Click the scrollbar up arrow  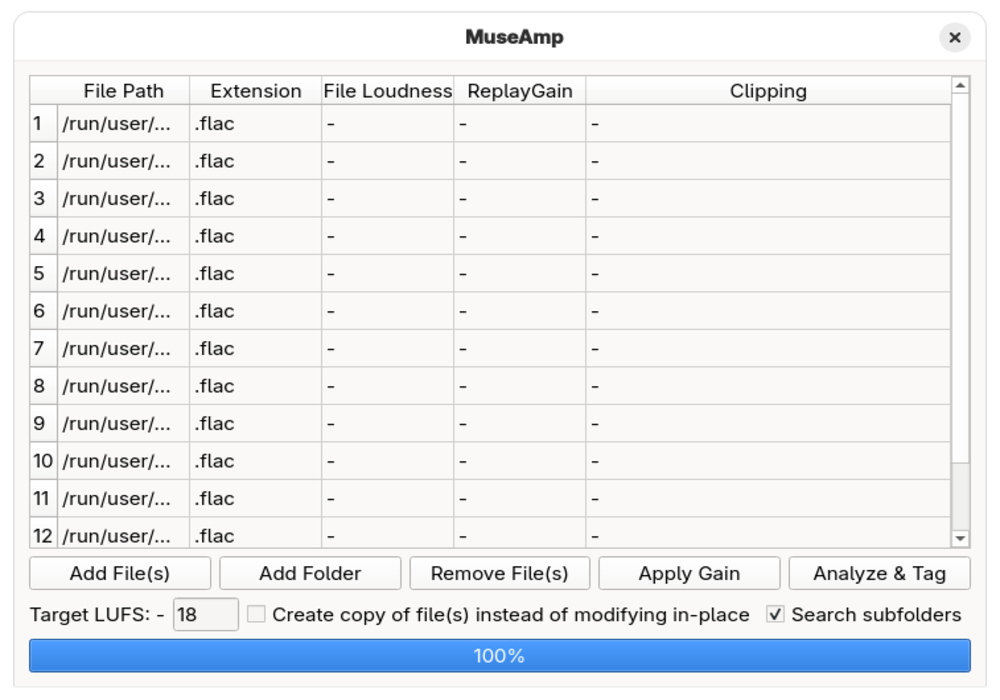(960, 85)
